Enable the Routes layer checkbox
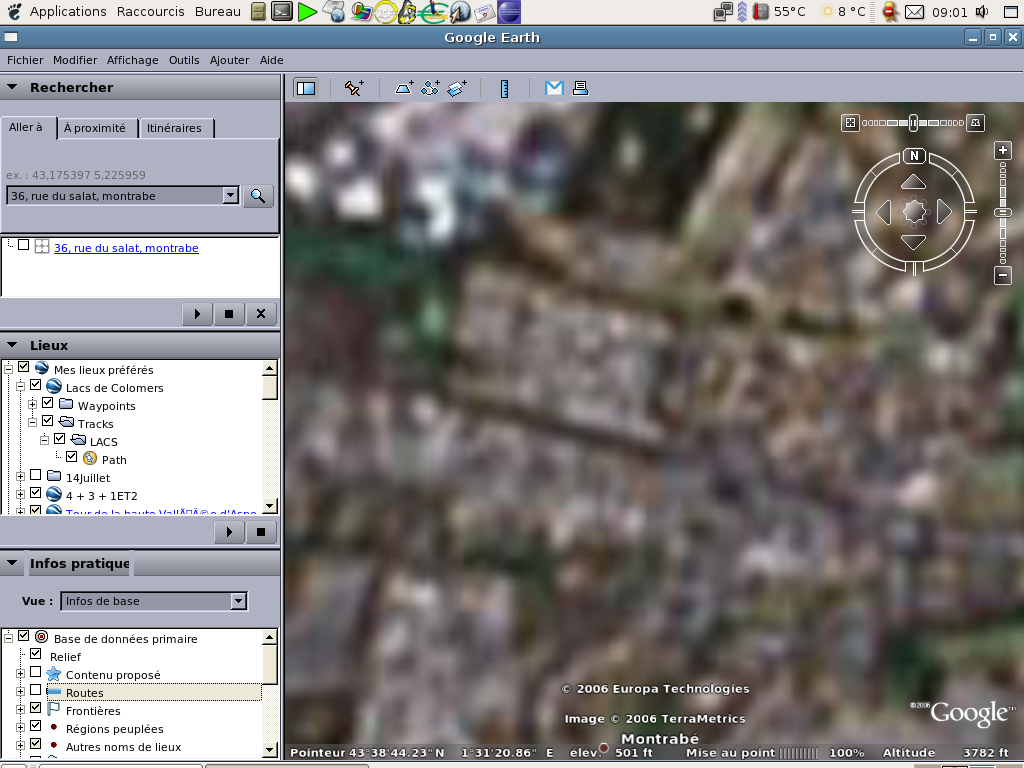1024x768 pixels. tap(36, 690)
